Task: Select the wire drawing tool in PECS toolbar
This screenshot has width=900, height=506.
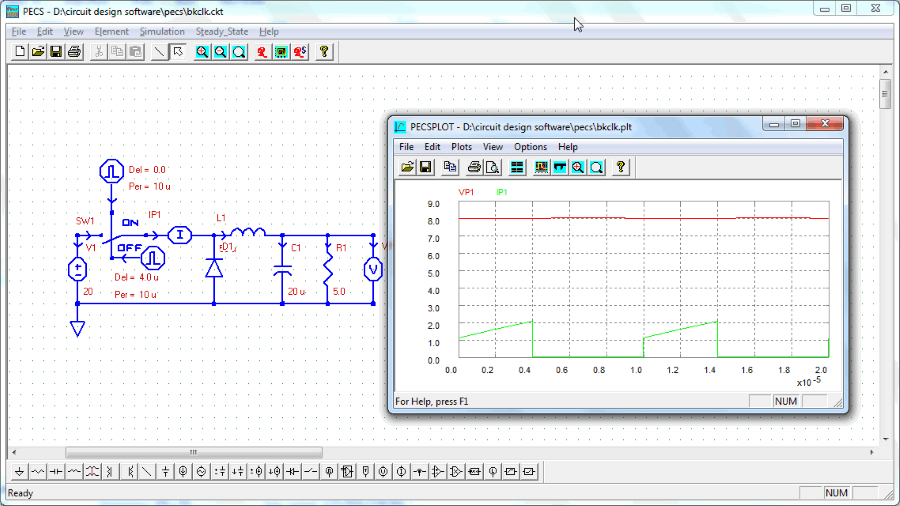Action: pyautogui.click(x=160, y=52)
